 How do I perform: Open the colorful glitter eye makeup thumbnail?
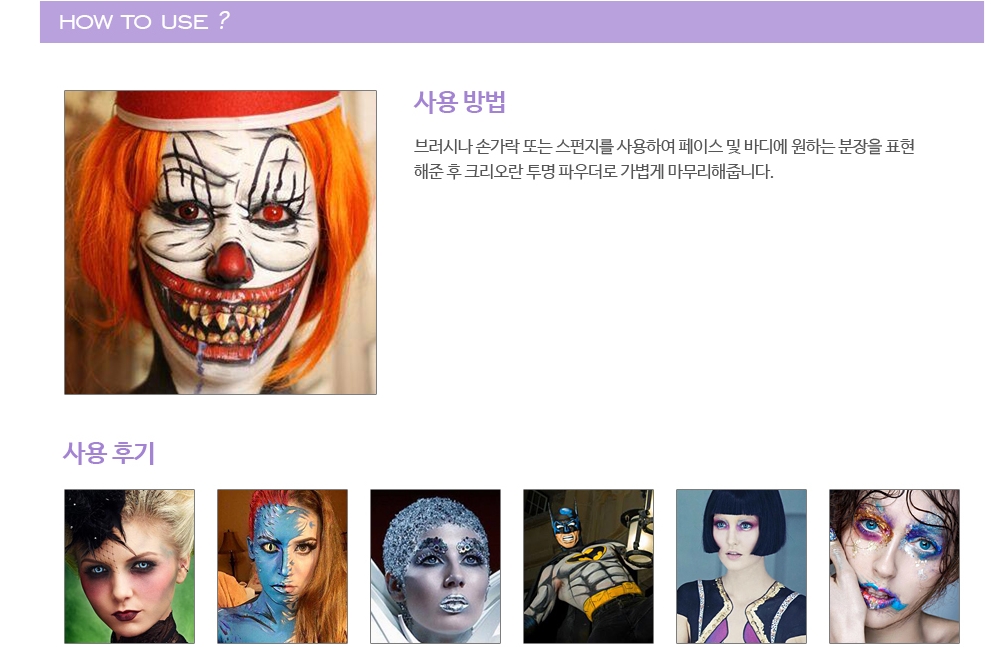[x=894, y=565]
